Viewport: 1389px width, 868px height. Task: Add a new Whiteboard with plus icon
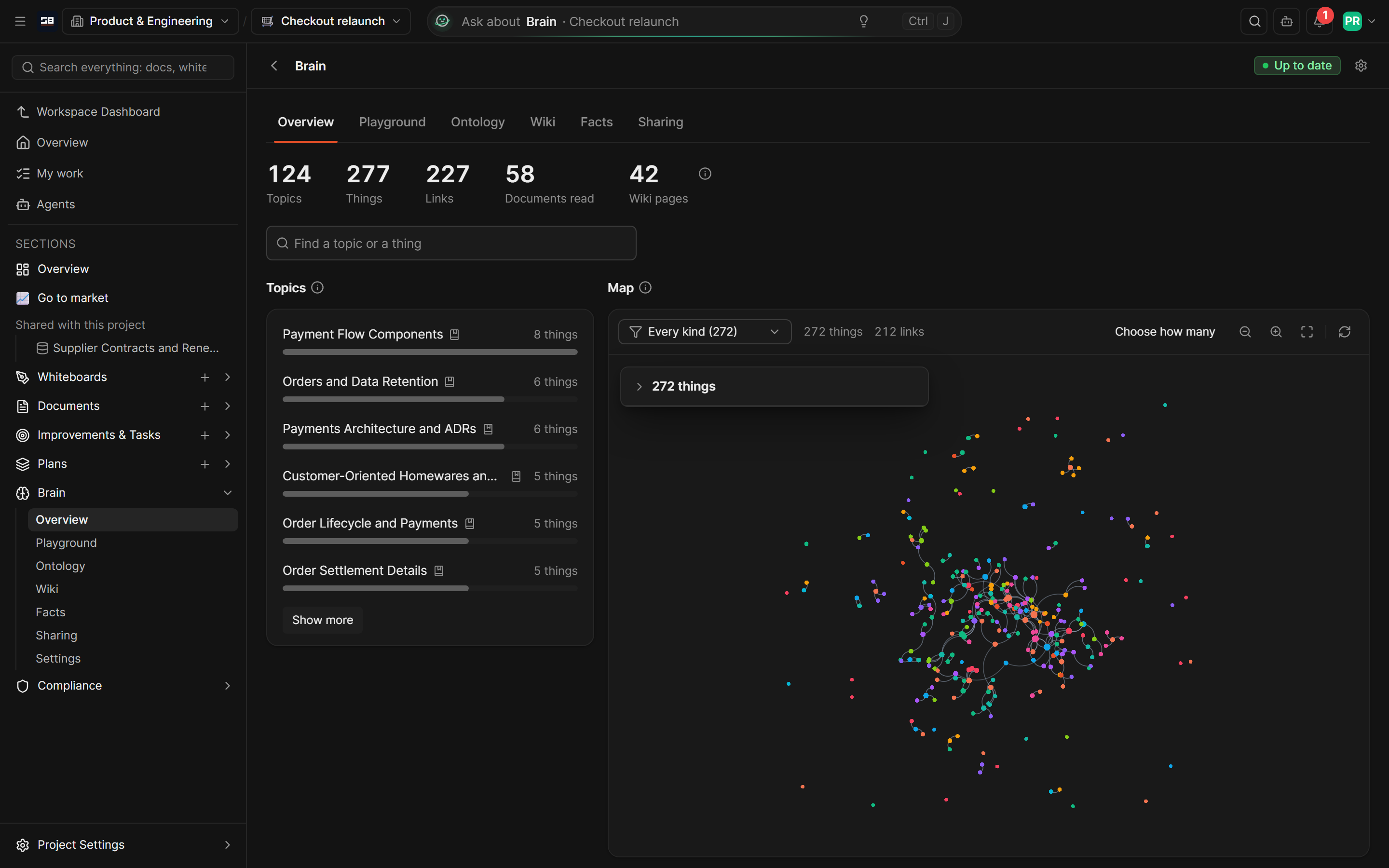[204, 377]
